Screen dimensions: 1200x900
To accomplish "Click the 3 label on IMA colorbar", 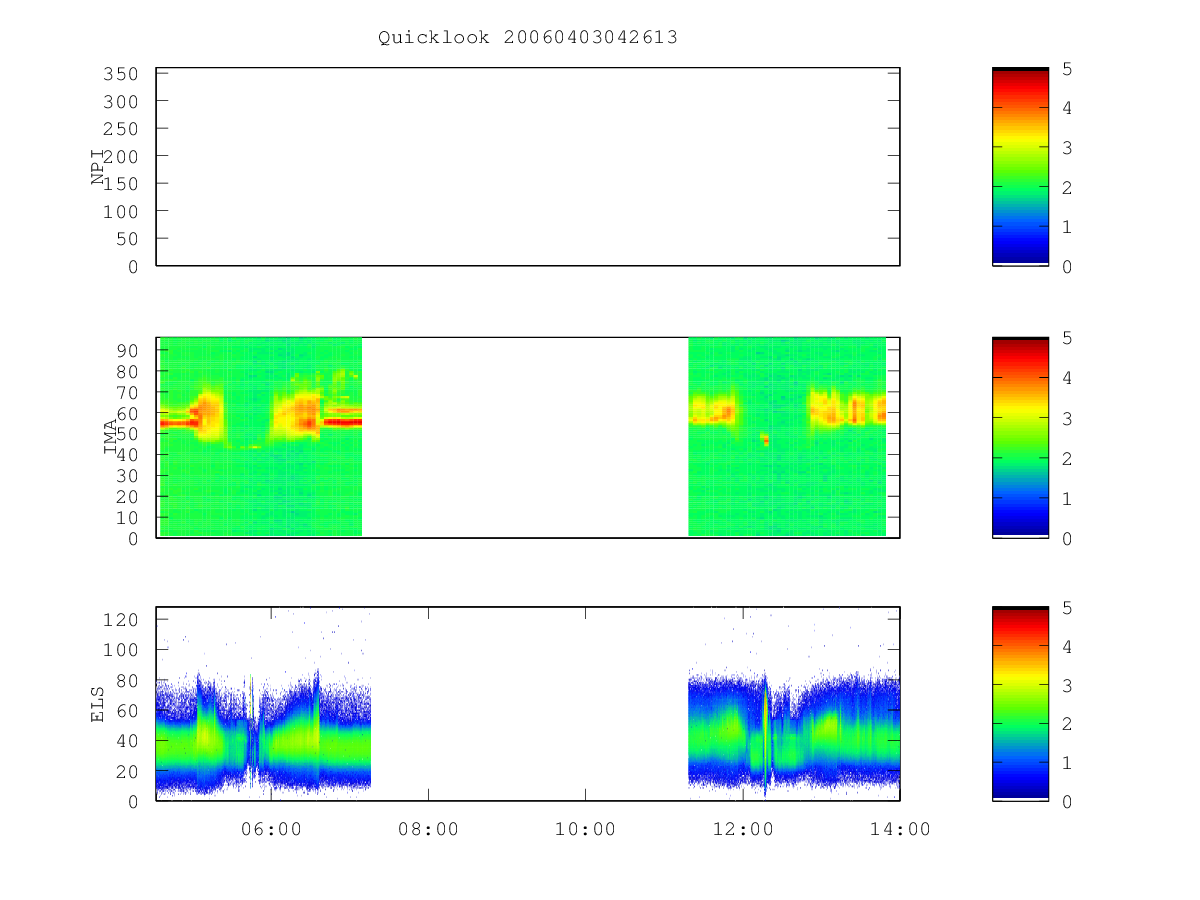I will (1068, 418).
